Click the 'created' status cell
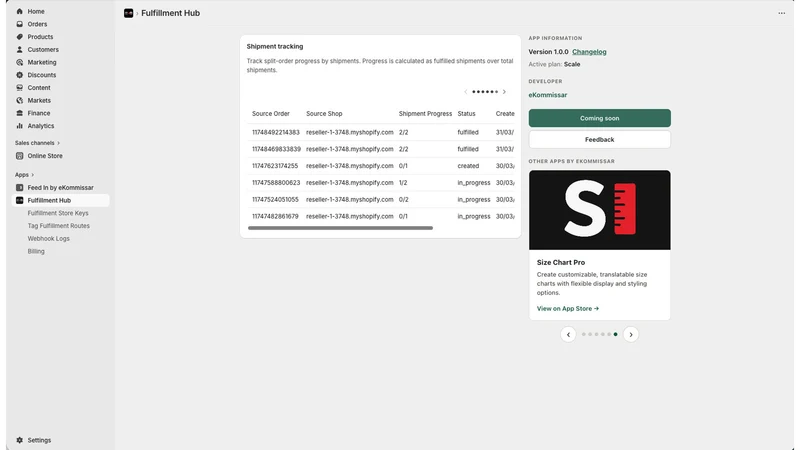The image size is (800, 450). click(468, 166)
